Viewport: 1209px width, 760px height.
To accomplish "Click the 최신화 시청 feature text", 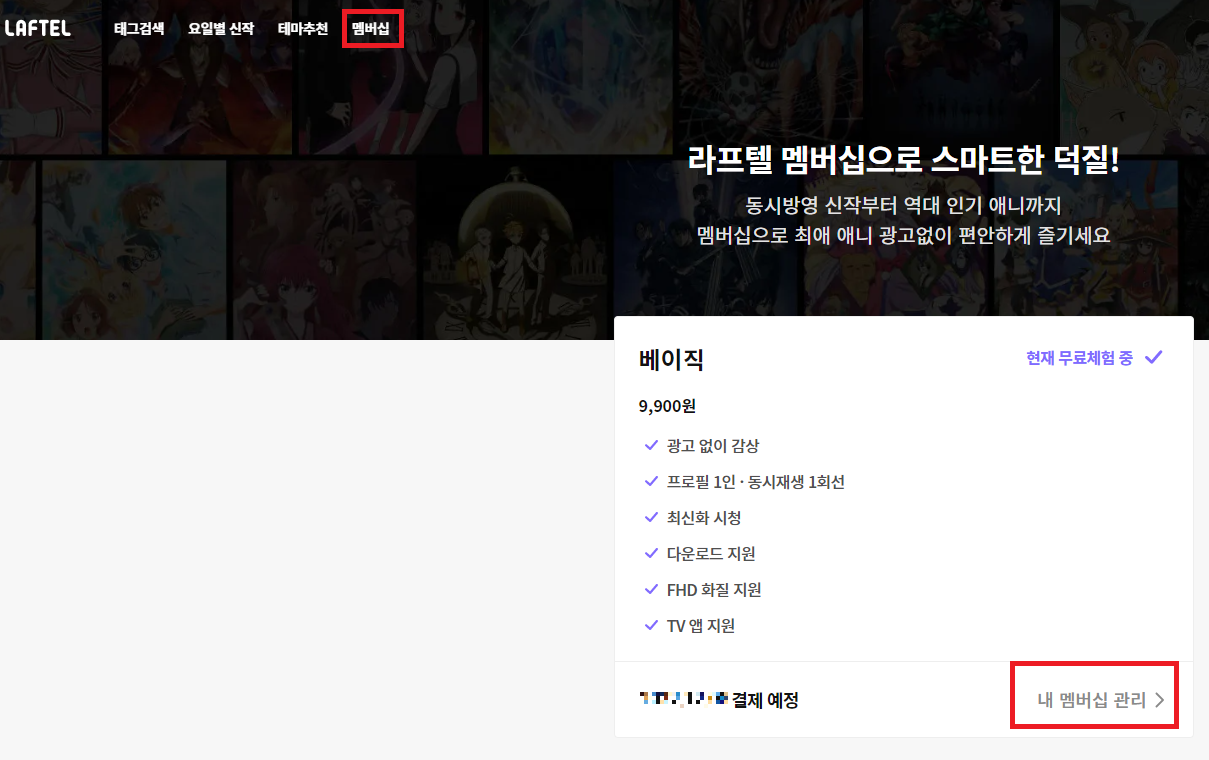I will pyautogui.click(x=704, y=518).
